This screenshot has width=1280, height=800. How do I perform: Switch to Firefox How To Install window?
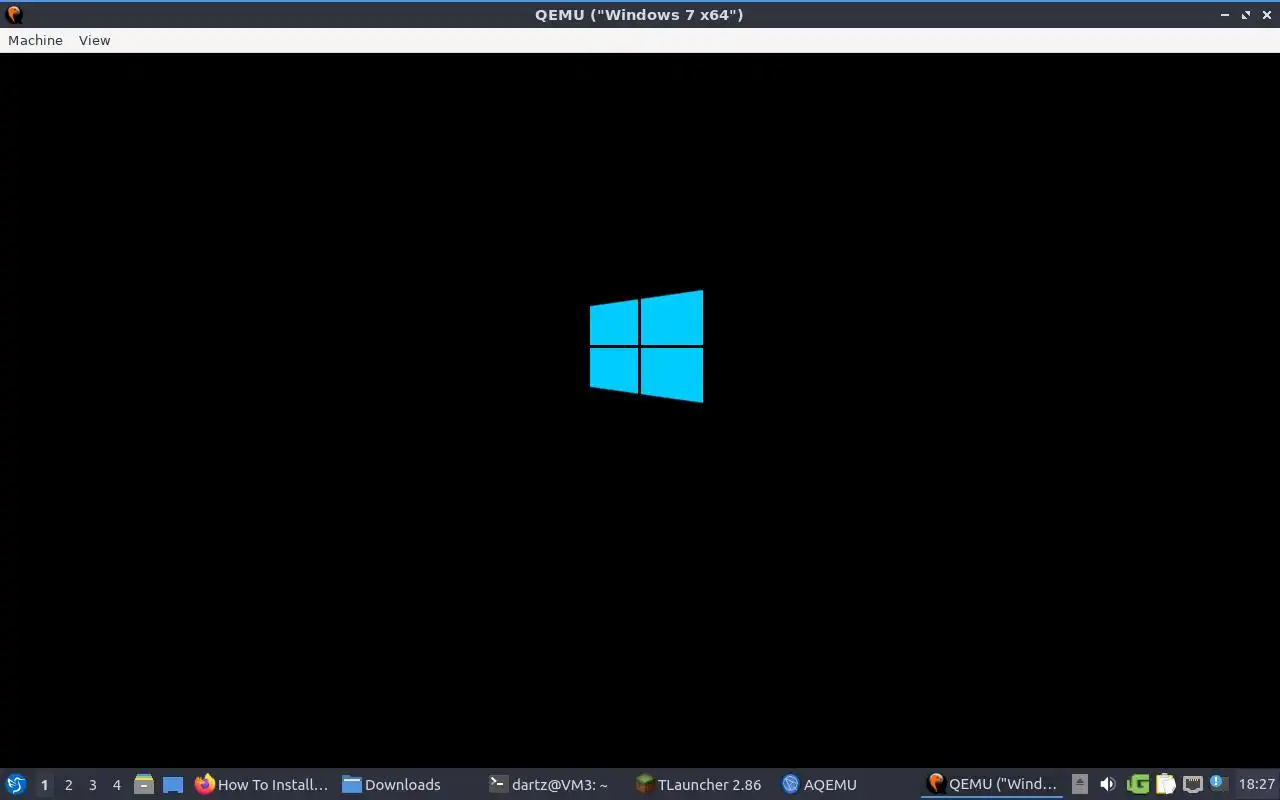(x=261, y=785)
